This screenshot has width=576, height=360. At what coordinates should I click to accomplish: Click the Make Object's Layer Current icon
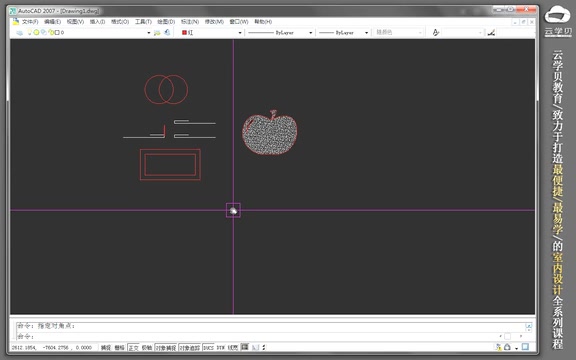(157, 33)
